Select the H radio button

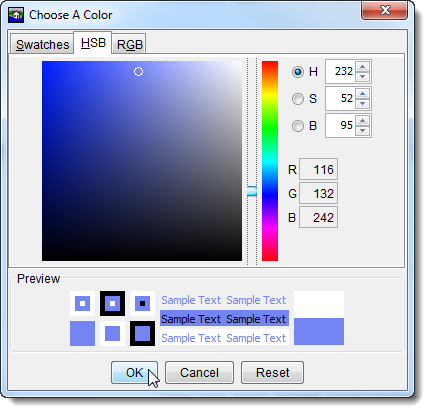point(298,72)
